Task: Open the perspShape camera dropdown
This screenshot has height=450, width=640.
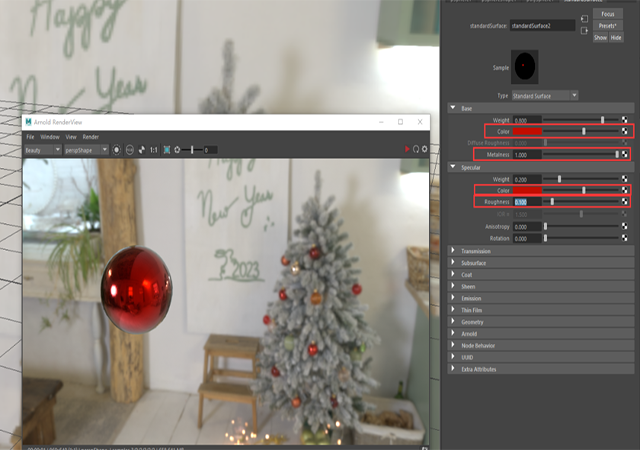Action: point(86,150)
